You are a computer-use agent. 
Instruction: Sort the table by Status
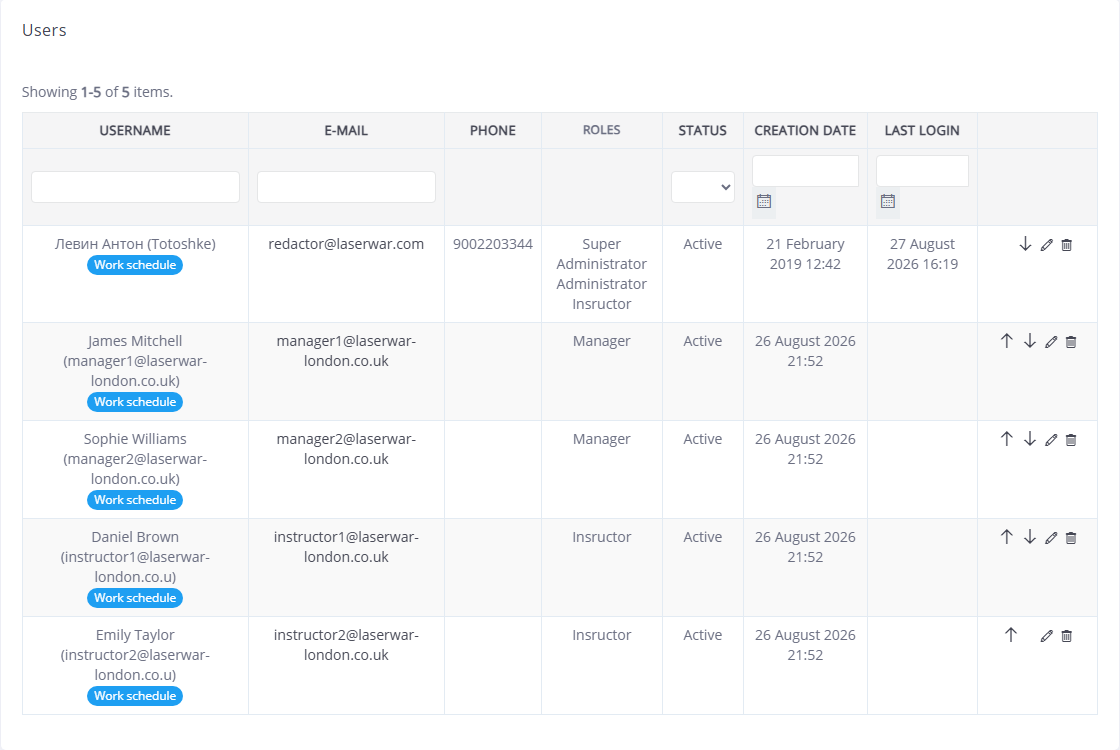click(x=702, y=131)
